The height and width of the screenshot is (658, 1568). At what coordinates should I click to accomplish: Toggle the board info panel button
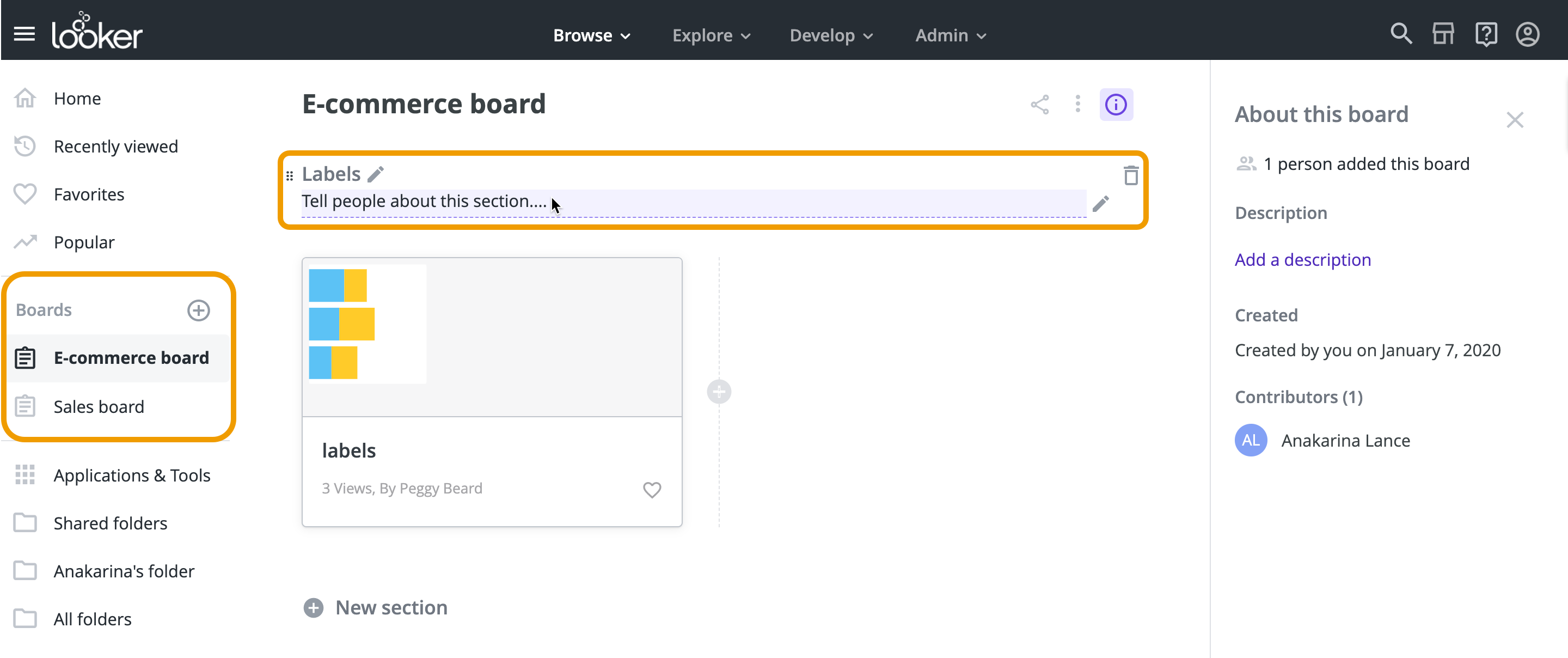point(1116,105)
